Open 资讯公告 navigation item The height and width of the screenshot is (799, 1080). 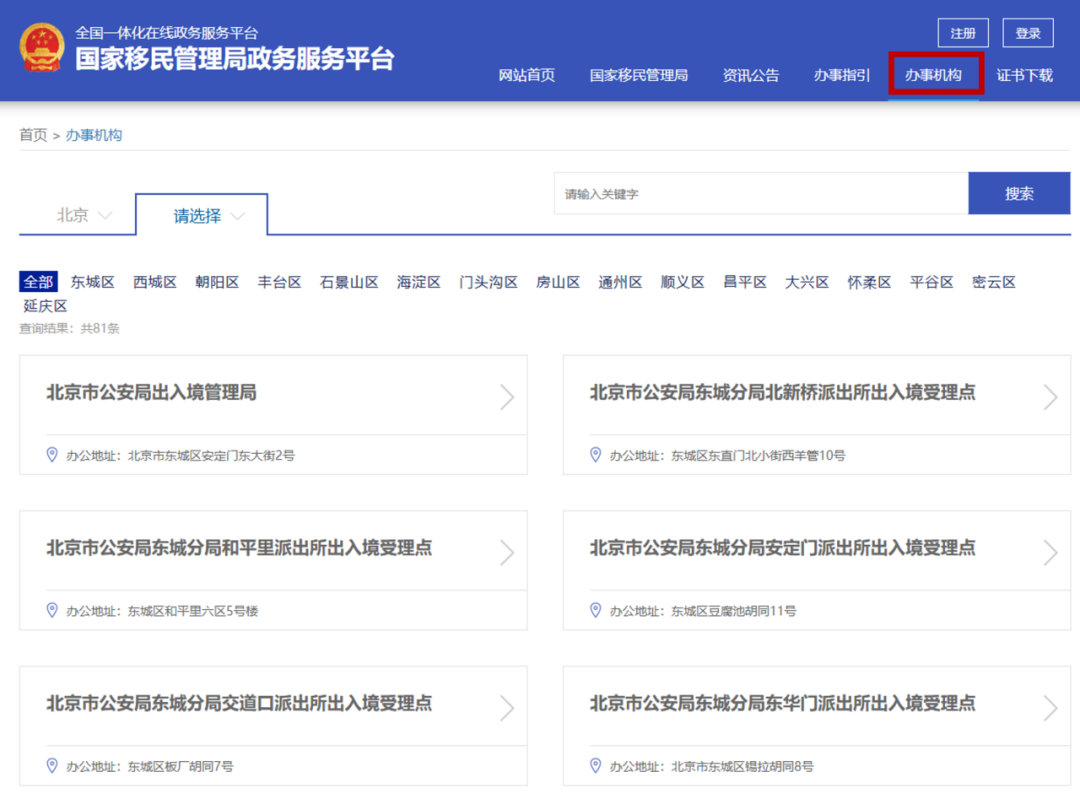coord(751,75)
